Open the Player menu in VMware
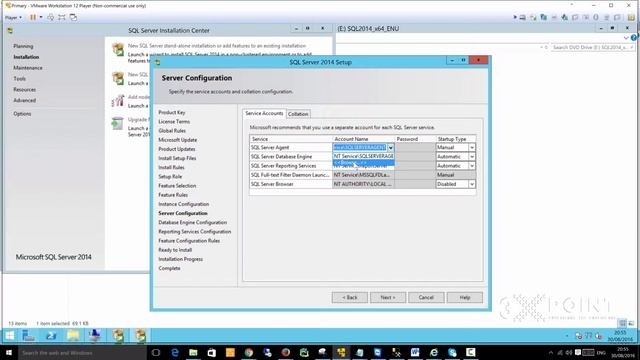This screenshot has width=640, height=360. point(13,18)
